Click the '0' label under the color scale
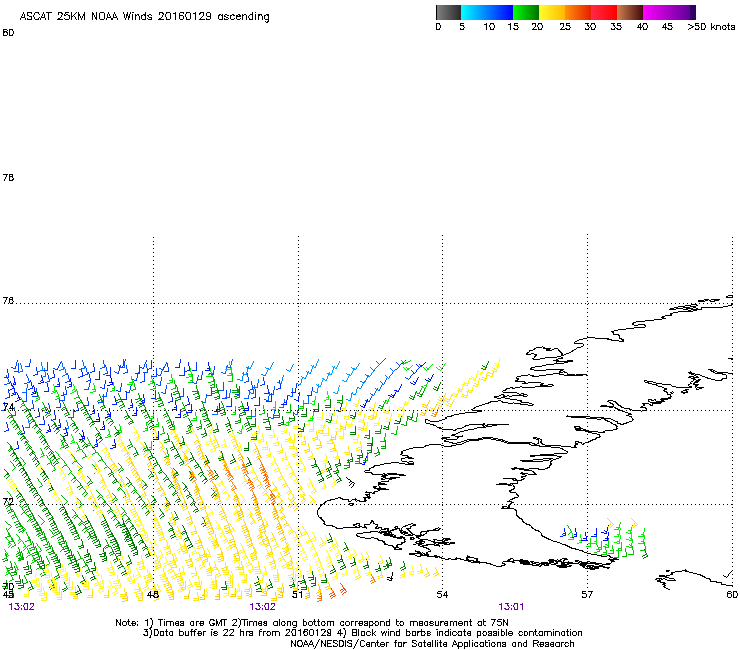Viewport: 740px width, 650px height. pos(438,27)
